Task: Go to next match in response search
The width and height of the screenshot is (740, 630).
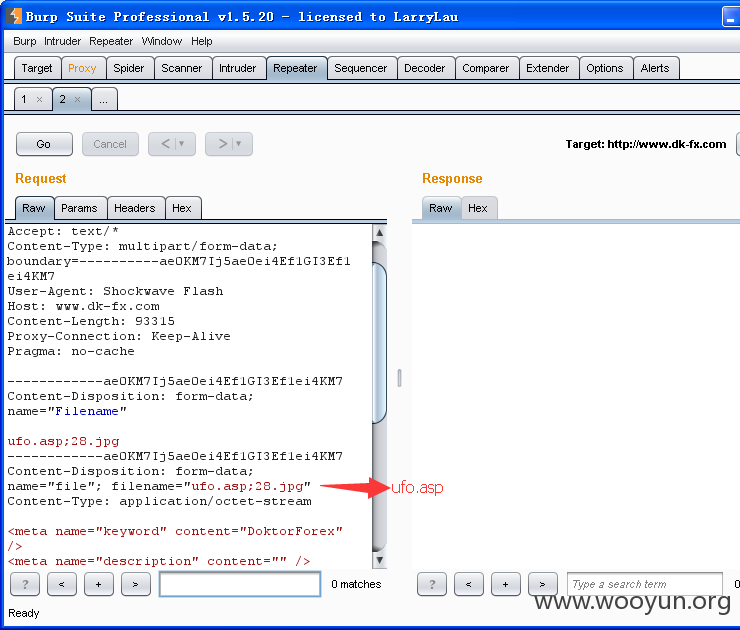Action: 542,584
